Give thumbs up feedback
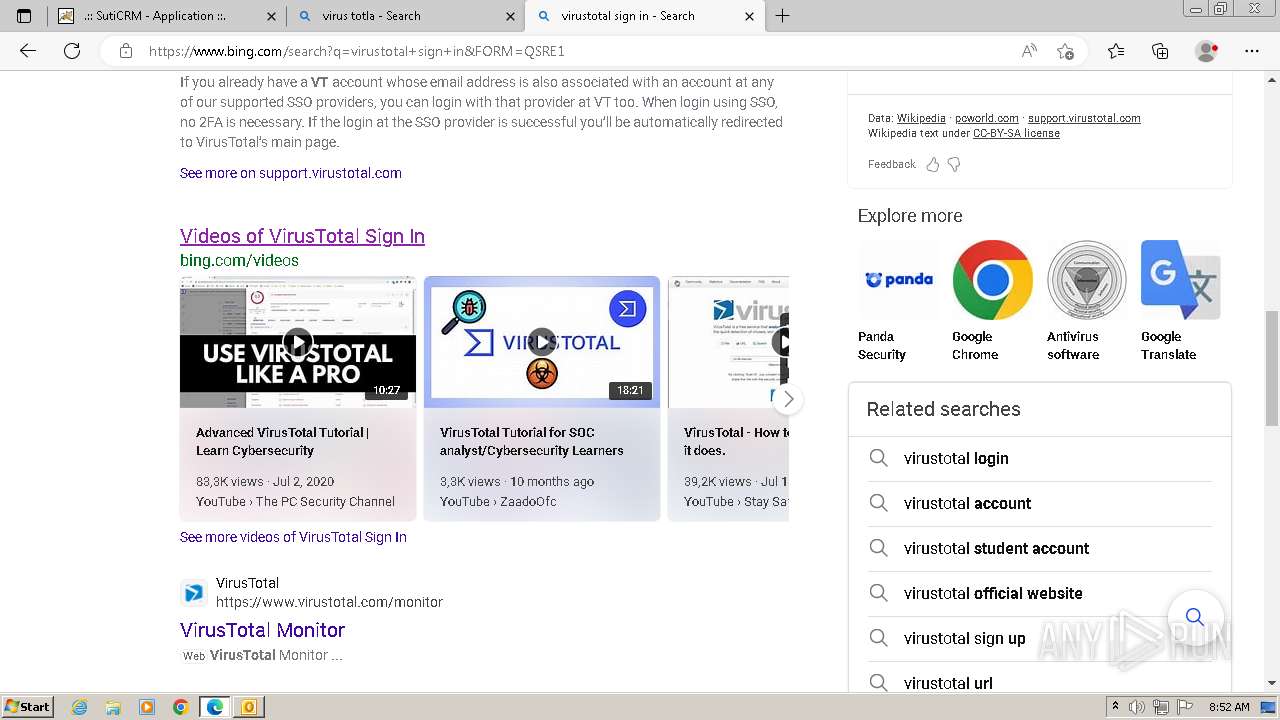1280x720 pixels. pos(933,164)
